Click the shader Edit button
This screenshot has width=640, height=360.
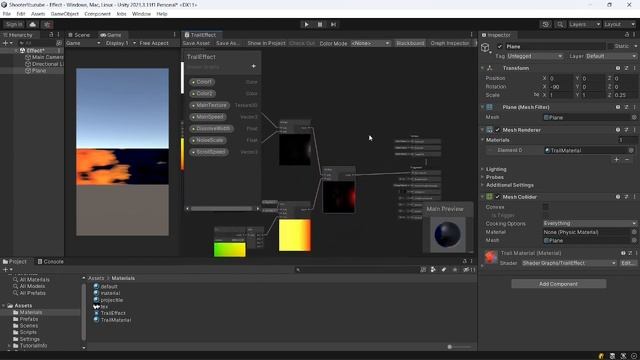(628, 263)
